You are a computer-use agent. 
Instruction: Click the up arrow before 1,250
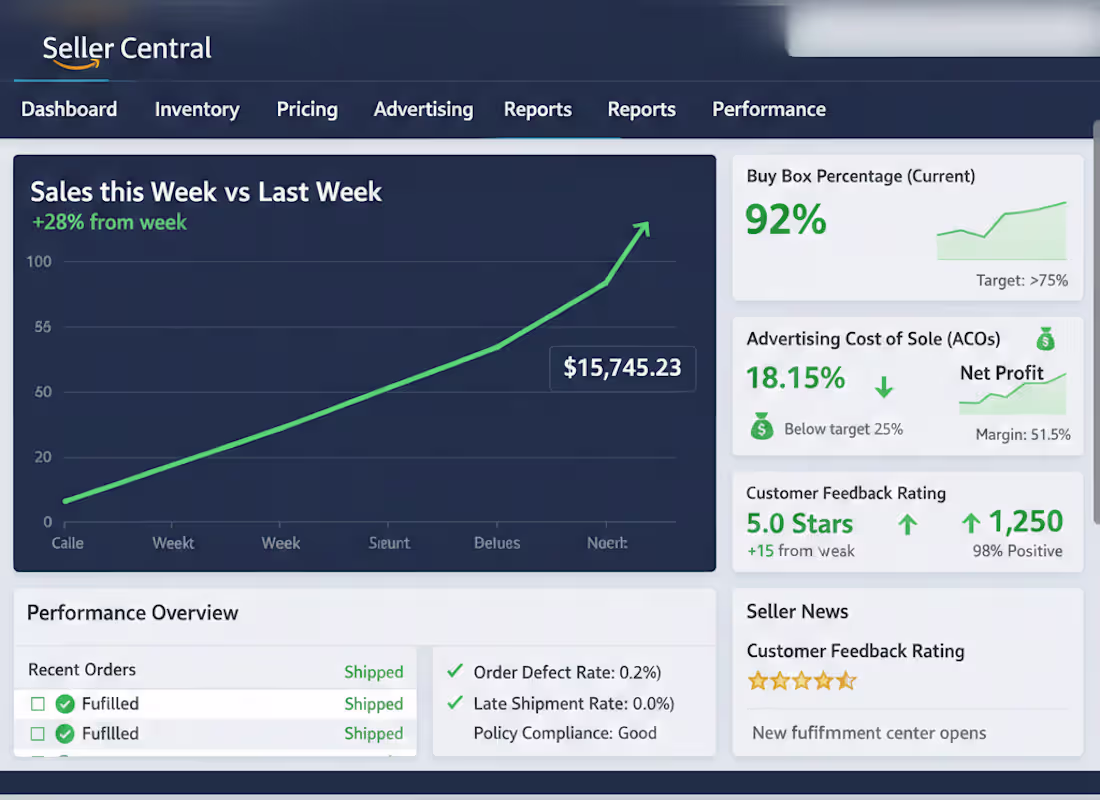971,523
